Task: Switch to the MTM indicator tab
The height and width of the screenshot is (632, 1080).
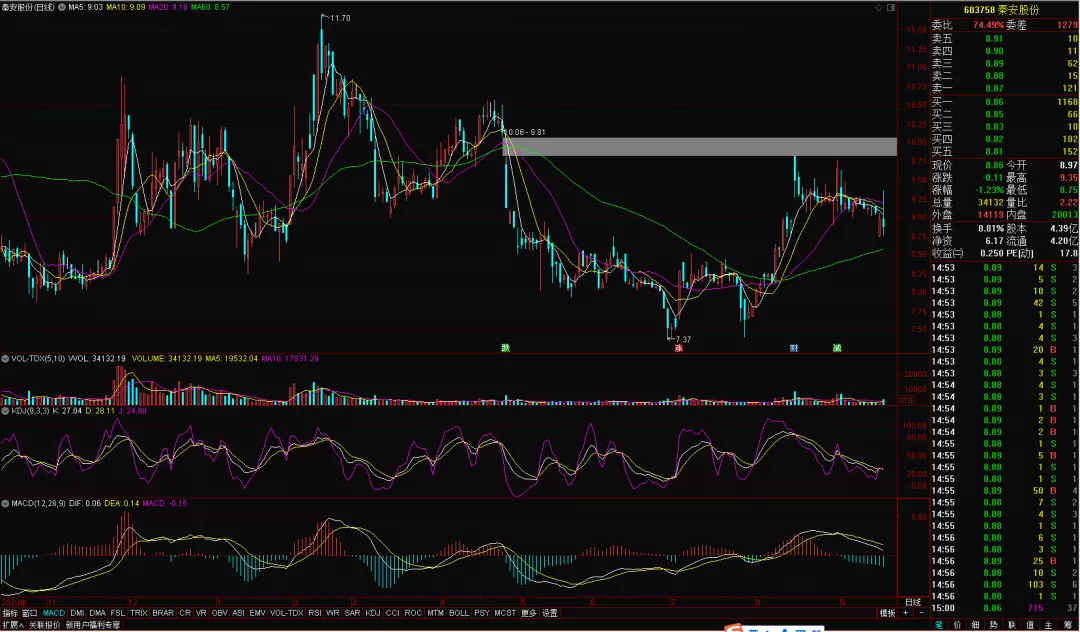Action: tap(435, 613)
